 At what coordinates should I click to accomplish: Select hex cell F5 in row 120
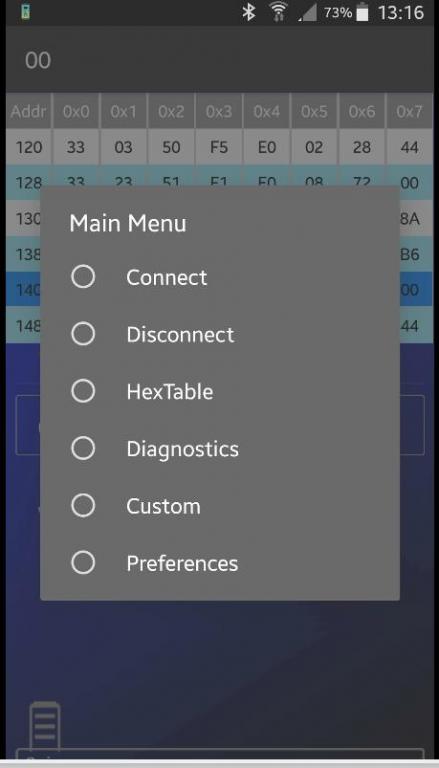pyautogui.click(x=219, y=147)
